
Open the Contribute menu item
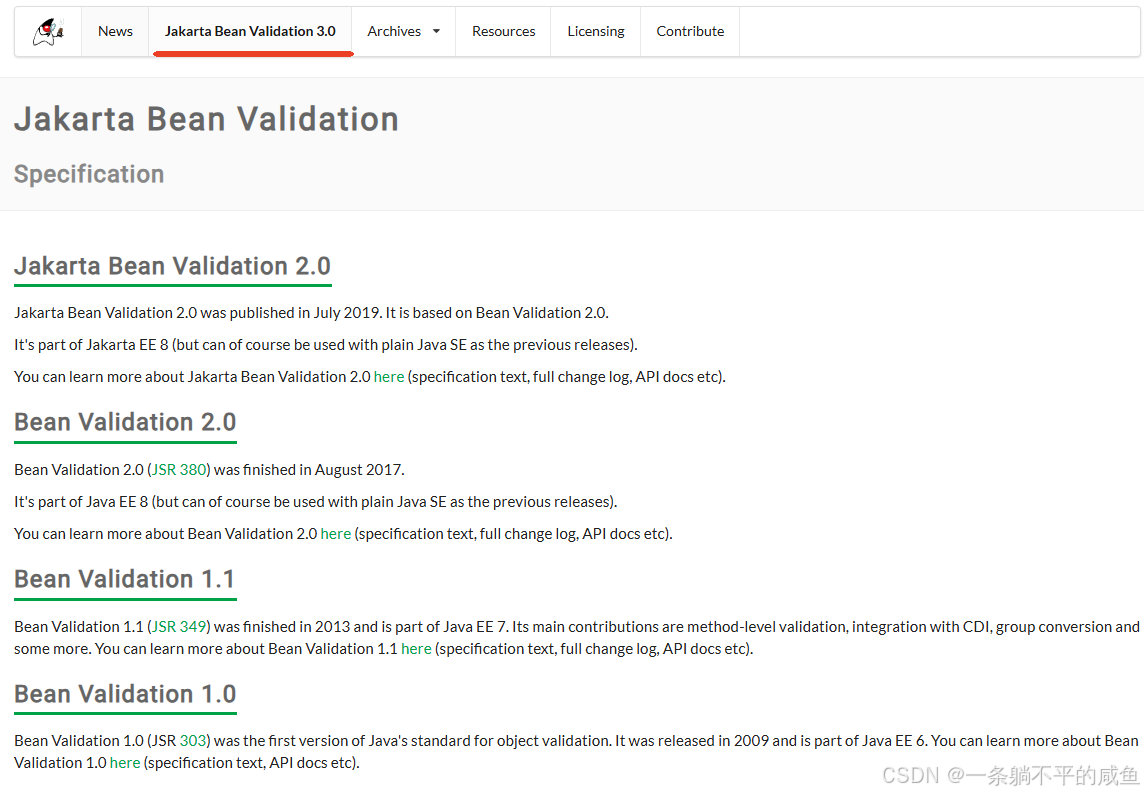click(x=690, y=31)
